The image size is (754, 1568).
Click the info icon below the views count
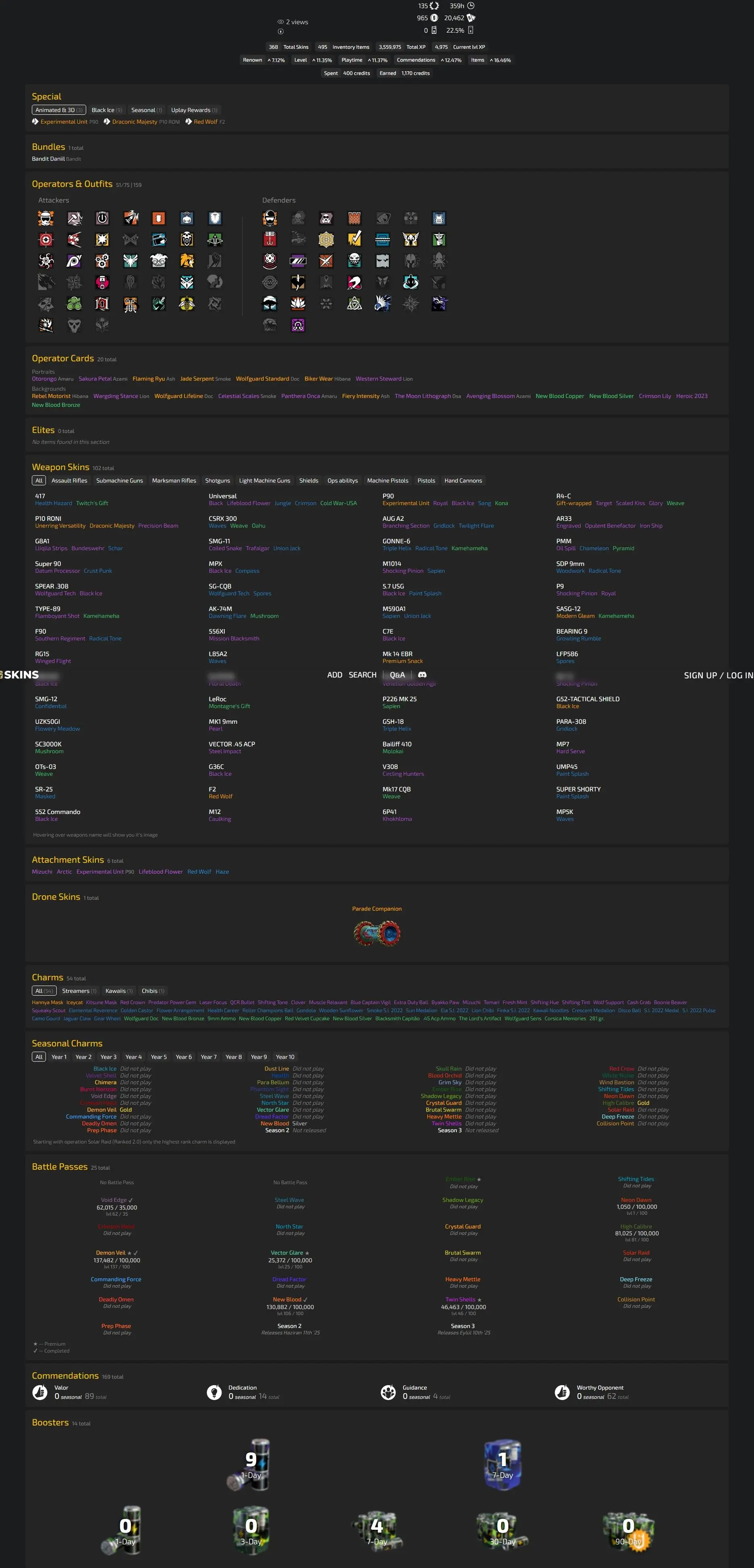coord(281,32)
